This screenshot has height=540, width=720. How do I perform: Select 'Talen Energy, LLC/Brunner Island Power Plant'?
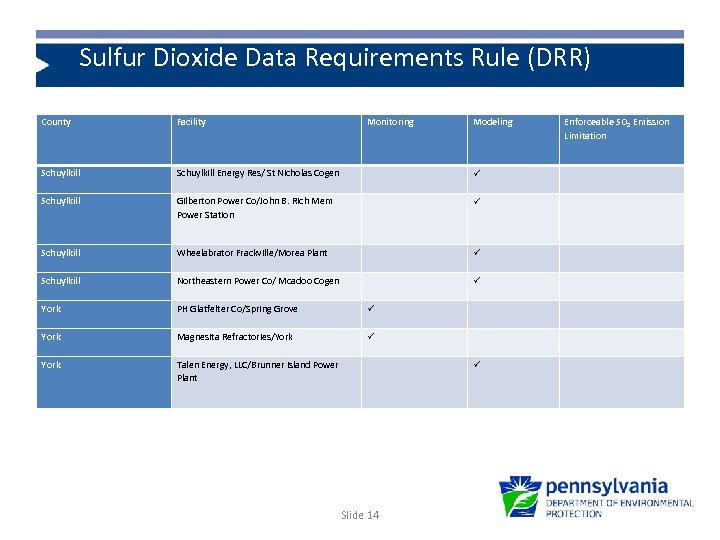pyautogui.click(x=266, y=382)
